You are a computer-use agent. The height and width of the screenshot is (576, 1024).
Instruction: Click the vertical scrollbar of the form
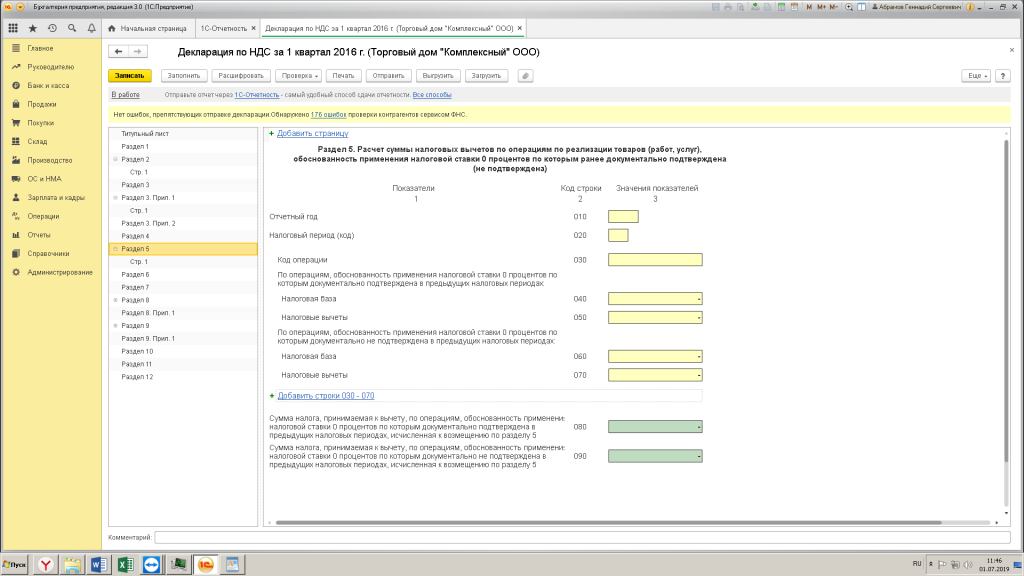(1006, 300)
